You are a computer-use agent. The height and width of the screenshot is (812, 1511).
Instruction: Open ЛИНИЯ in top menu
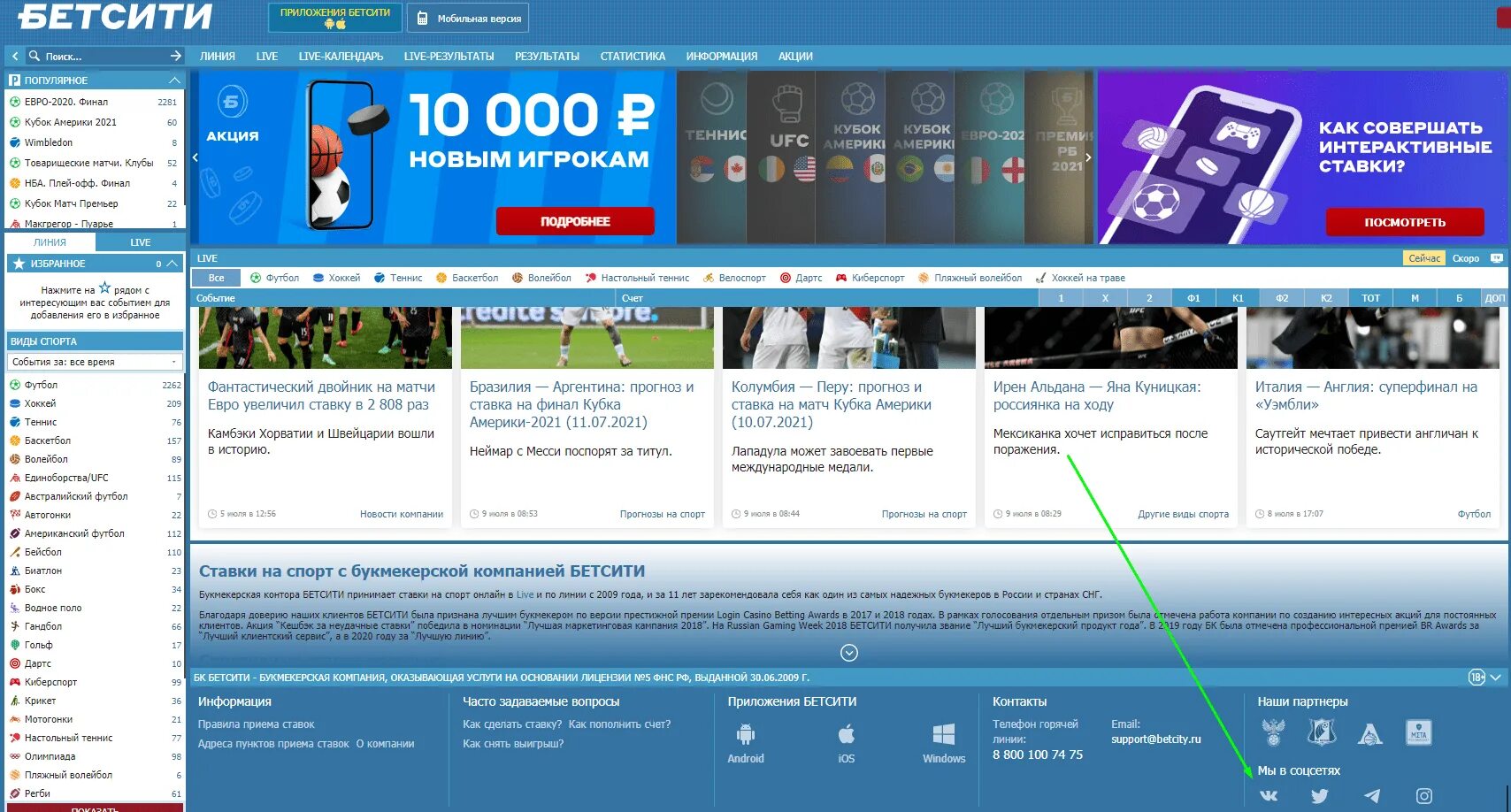pyautogui.click(x=218, y=56)
